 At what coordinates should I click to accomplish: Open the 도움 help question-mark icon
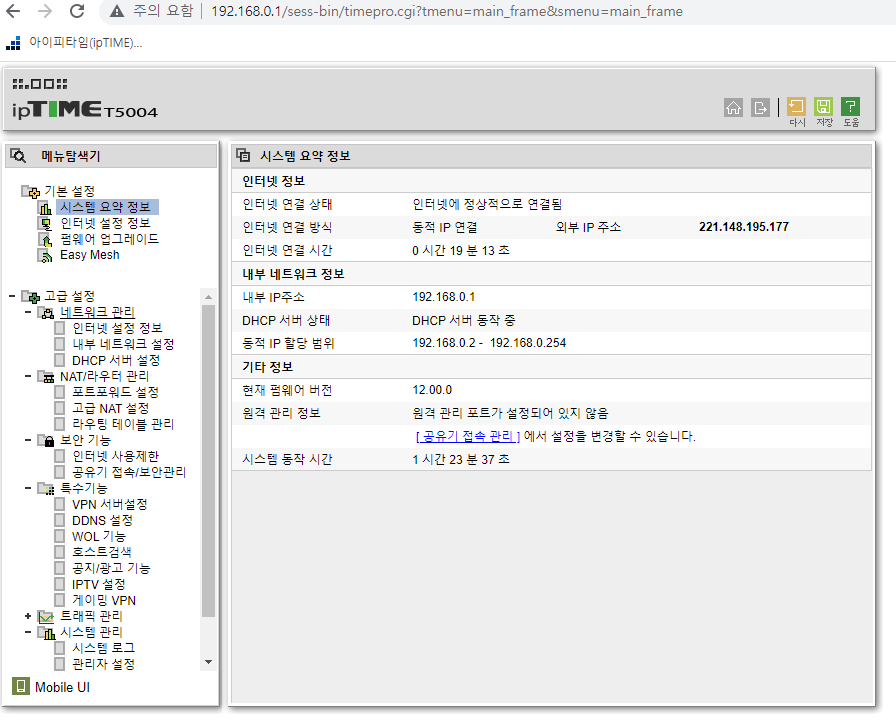[x=850, y=107]
